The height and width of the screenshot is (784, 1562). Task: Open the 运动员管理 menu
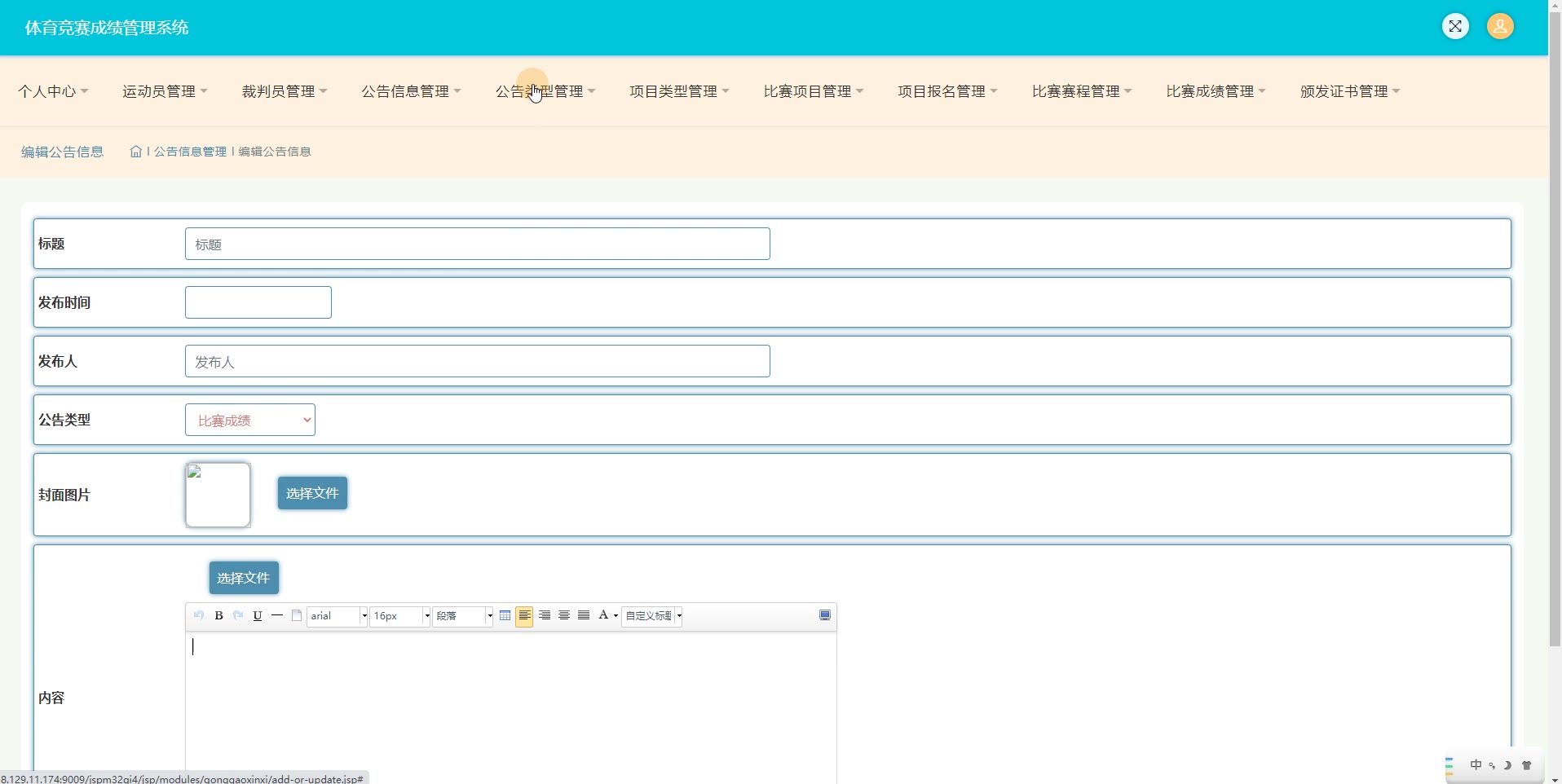165,91
